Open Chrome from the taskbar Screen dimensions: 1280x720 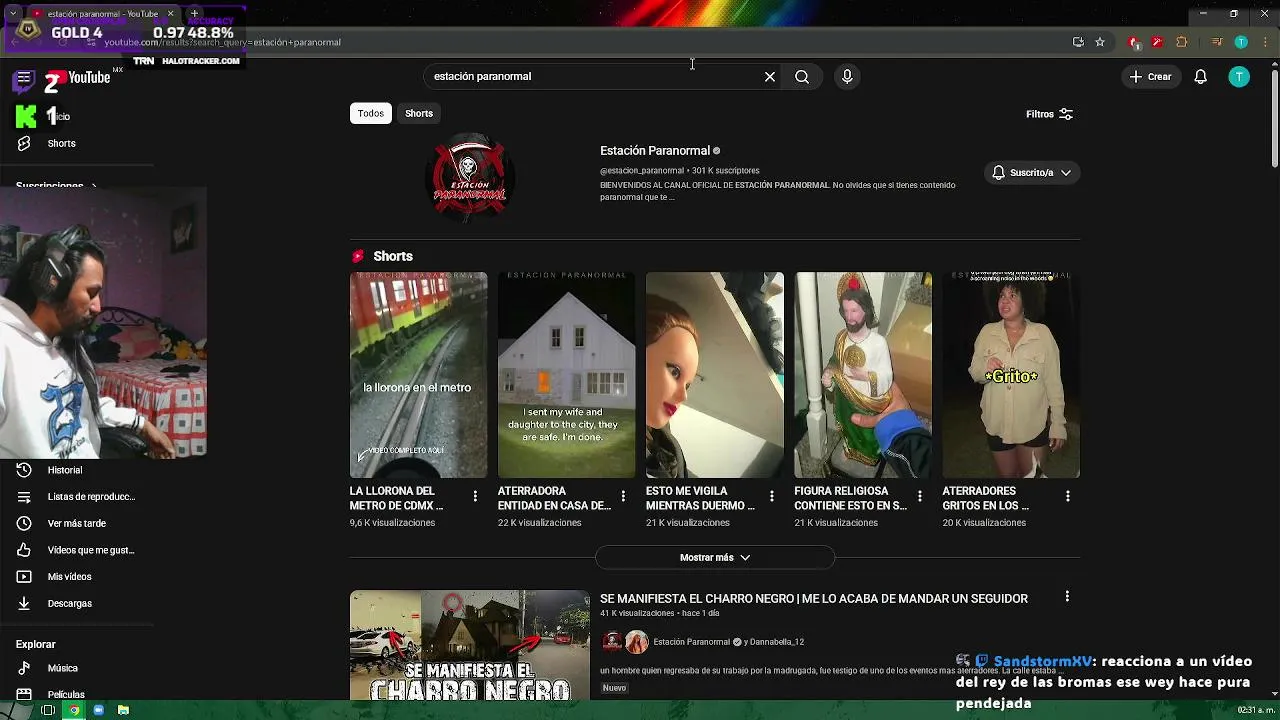coord(73,710)
